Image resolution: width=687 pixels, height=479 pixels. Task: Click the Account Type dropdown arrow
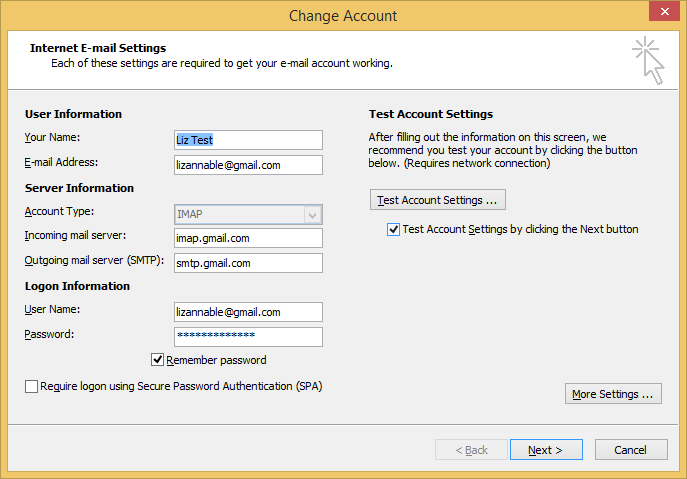[x=312, y=215]
